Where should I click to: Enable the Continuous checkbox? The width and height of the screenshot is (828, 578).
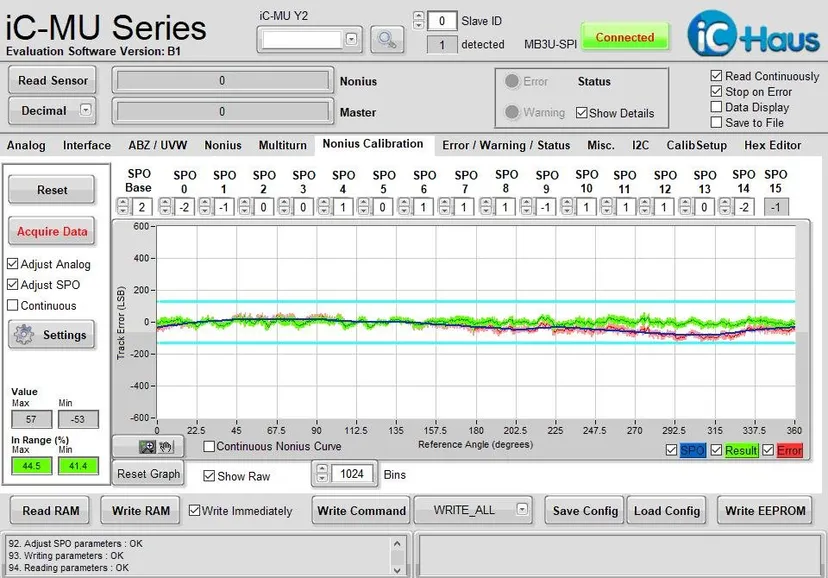[13, 305]
